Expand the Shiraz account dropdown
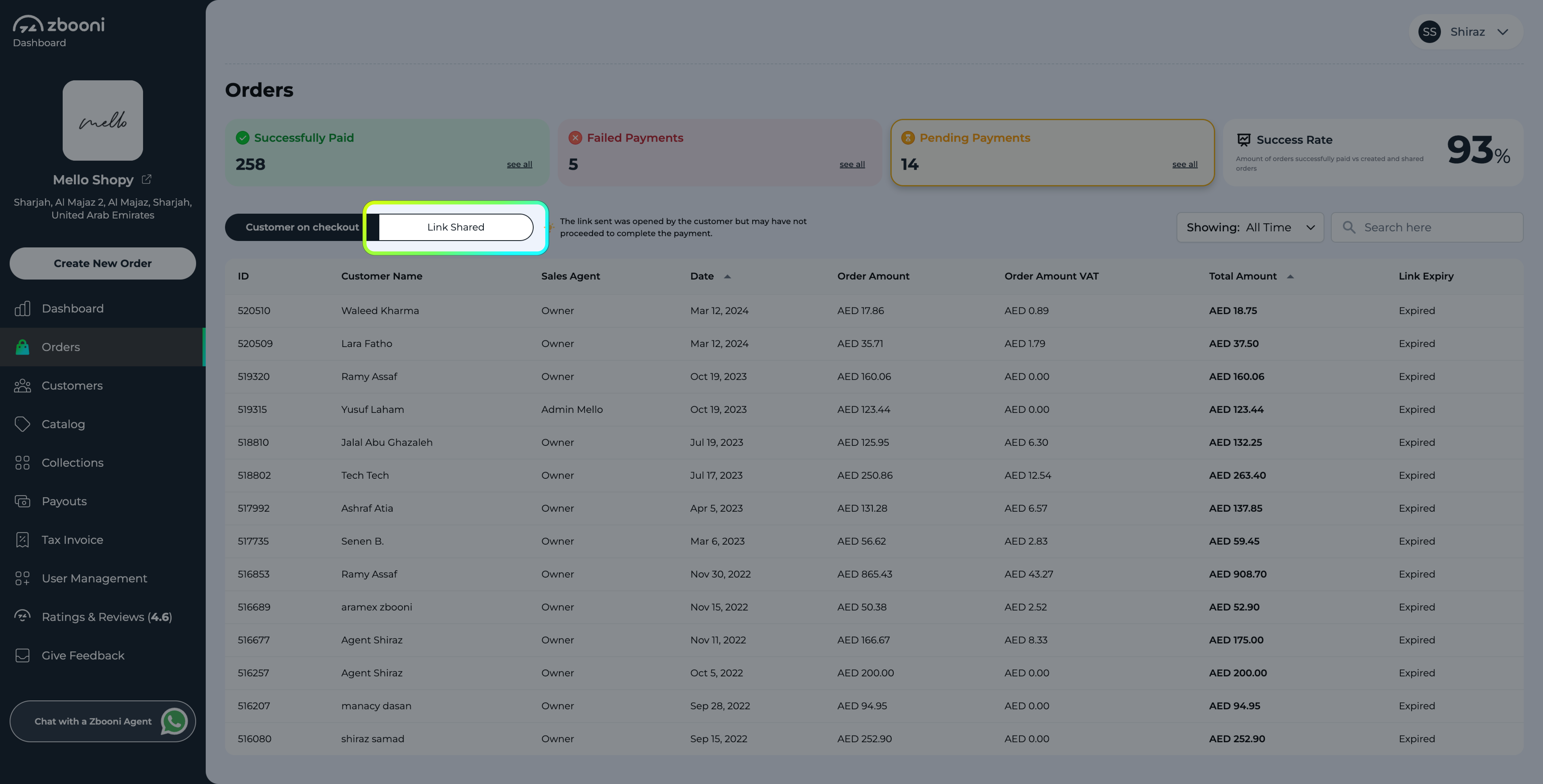1543x784 pixels. (1502, 32)
